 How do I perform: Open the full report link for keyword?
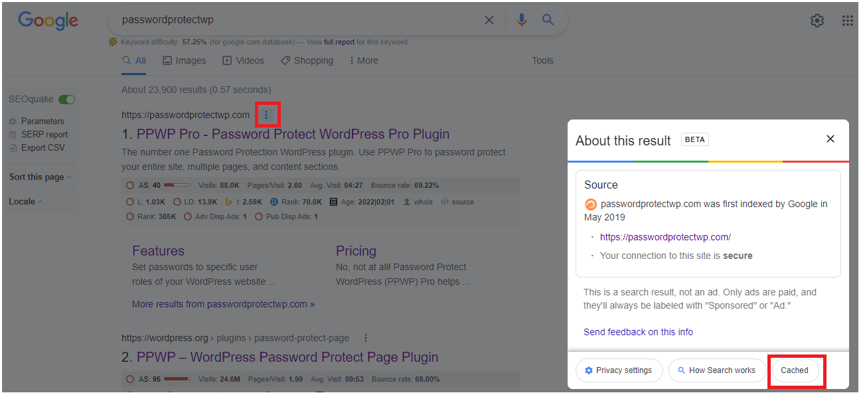coord(339,42)
